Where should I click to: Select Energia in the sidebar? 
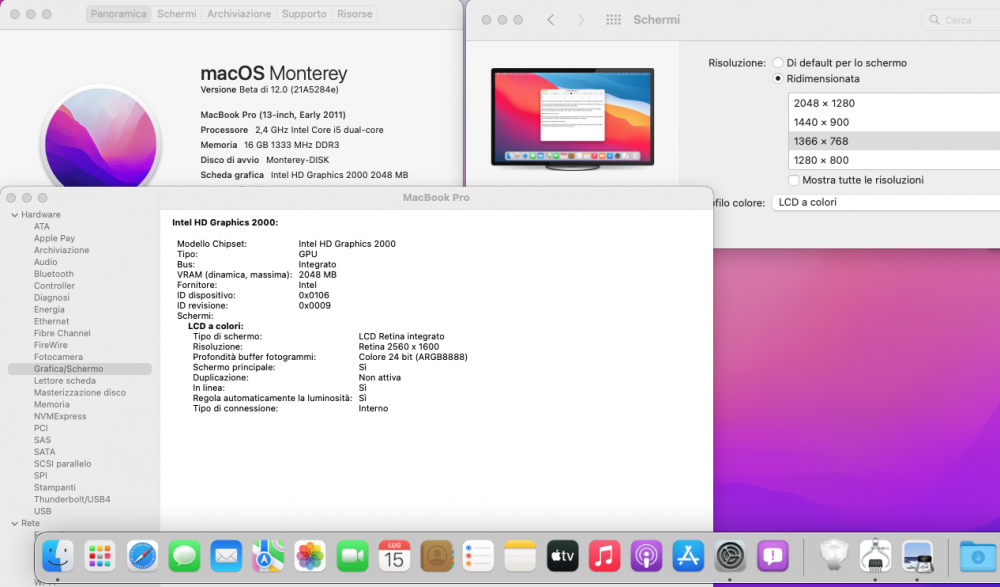point(49,309)
